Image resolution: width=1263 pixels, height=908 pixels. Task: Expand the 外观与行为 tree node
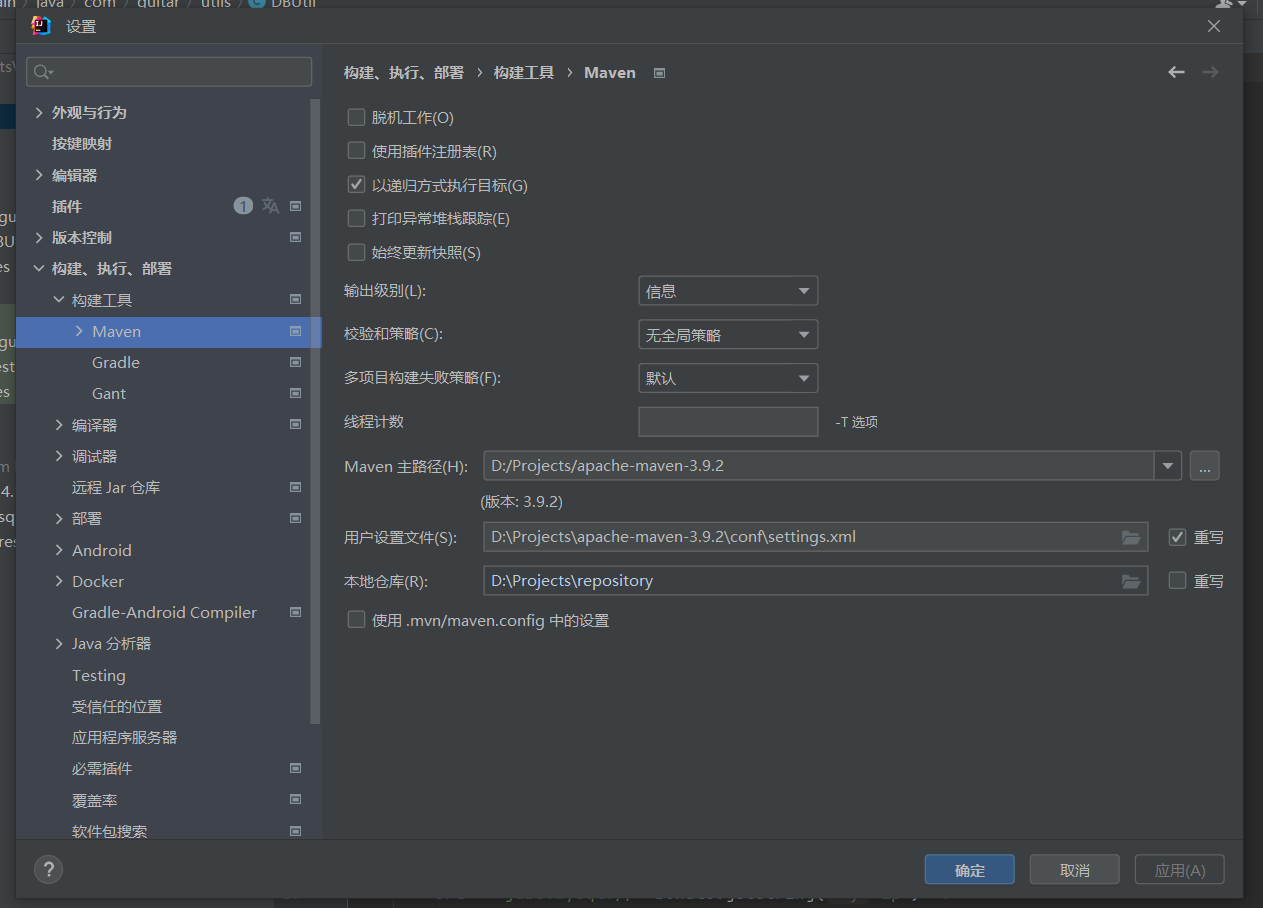point(39,112)
